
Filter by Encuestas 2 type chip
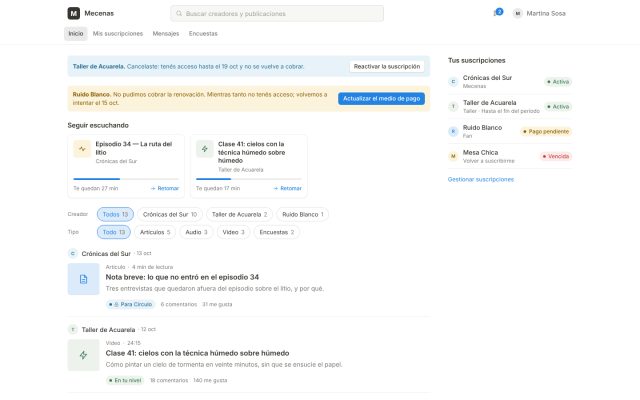click(277, 232)
